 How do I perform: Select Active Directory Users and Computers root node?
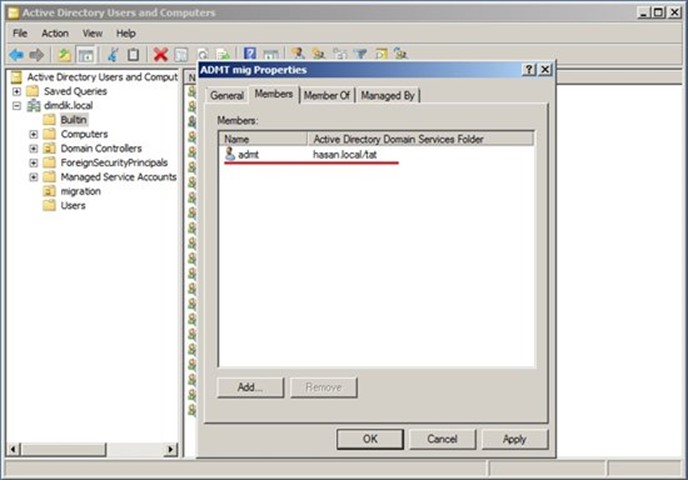102,77
